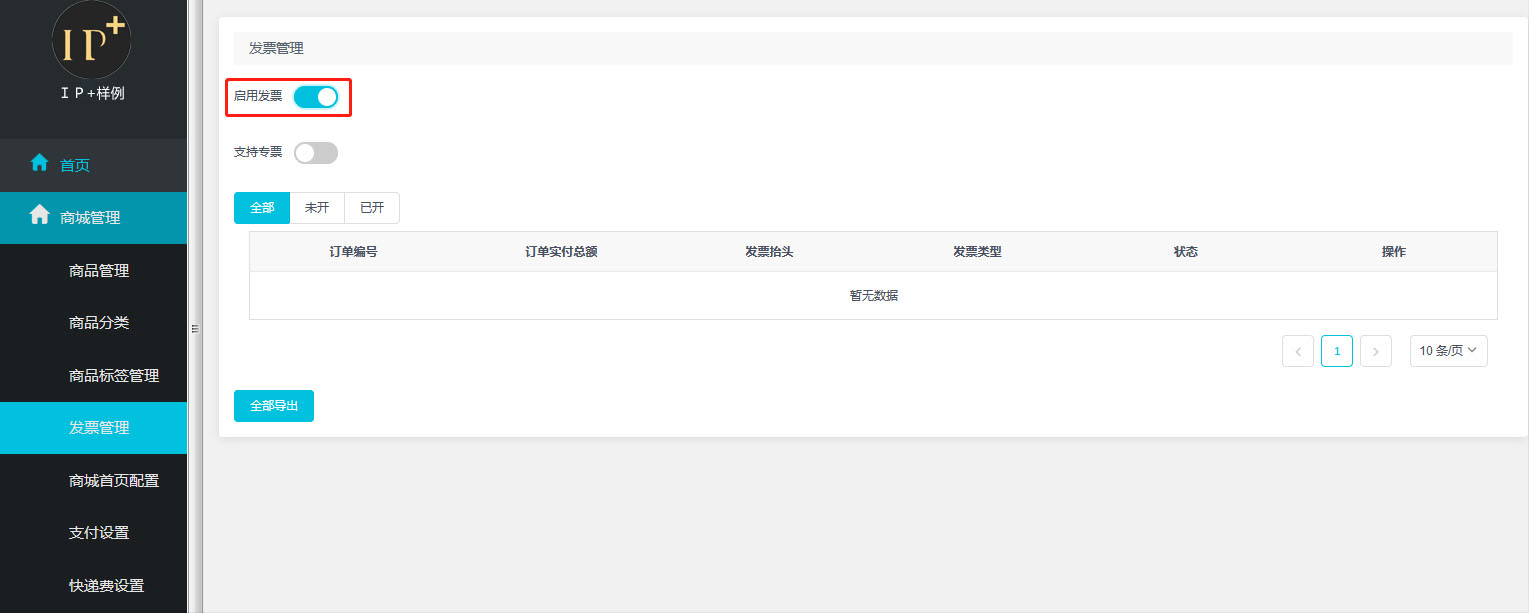Image resolution: width=1529 pixels, height=613 pixels.
Task: Switch to the 未开 tab
Action: pyautogui.click(x=317, y=208)
